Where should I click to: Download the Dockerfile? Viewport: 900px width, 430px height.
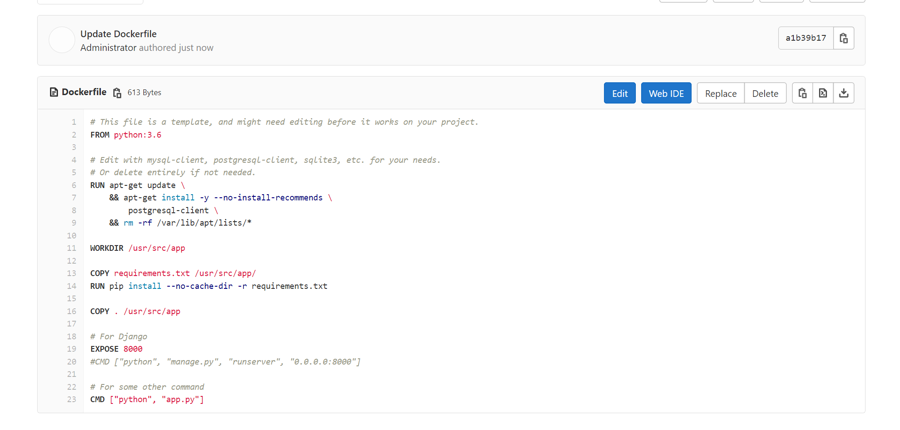[844, 93]
